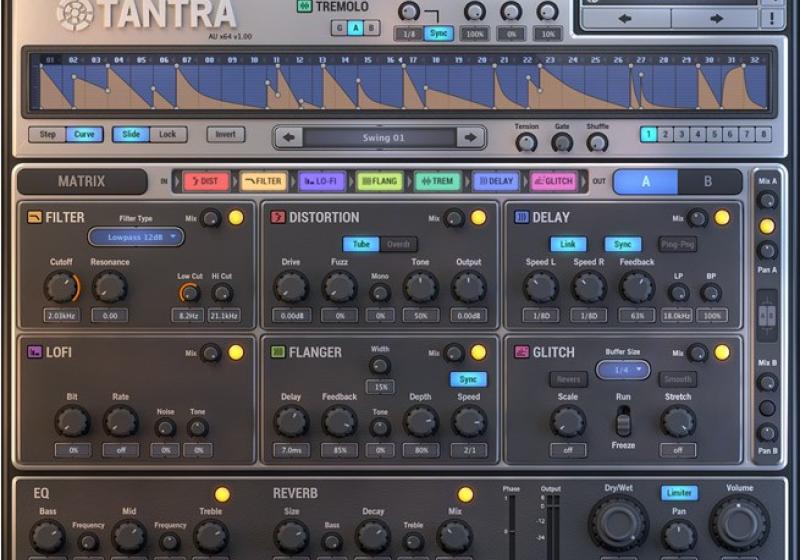Toggle the Flanger Sync button
The height and width of the screenshot is (560, 800).
pos(468,379)
